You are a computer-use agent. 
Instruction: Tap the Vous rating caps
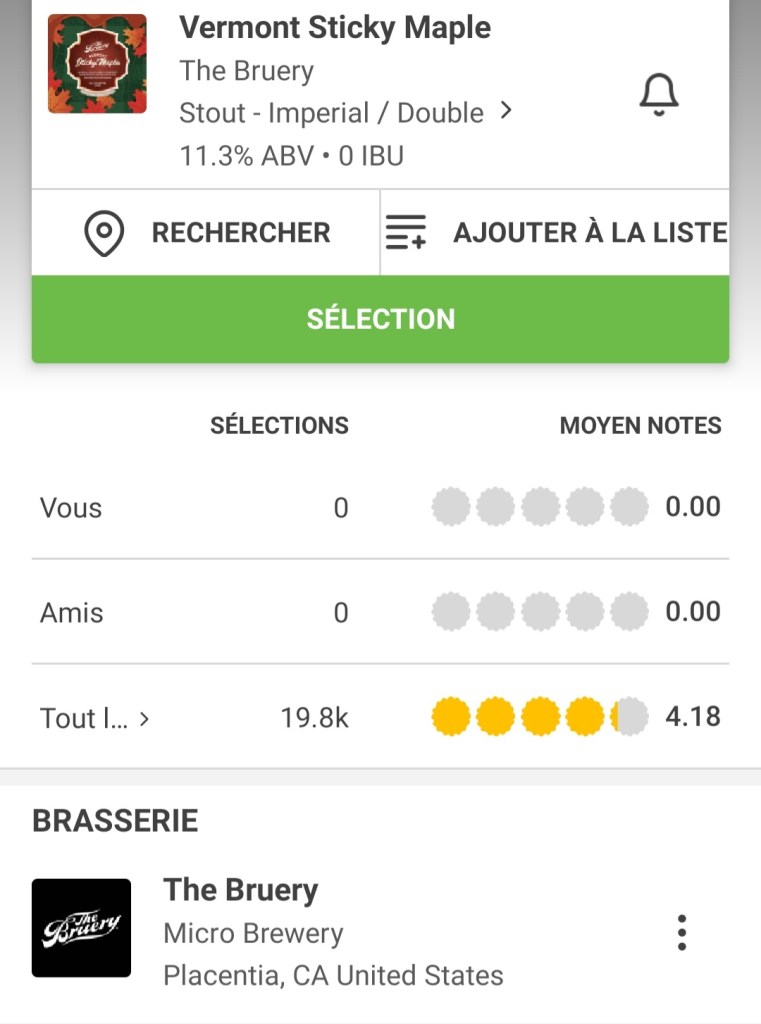click(539, 508)
